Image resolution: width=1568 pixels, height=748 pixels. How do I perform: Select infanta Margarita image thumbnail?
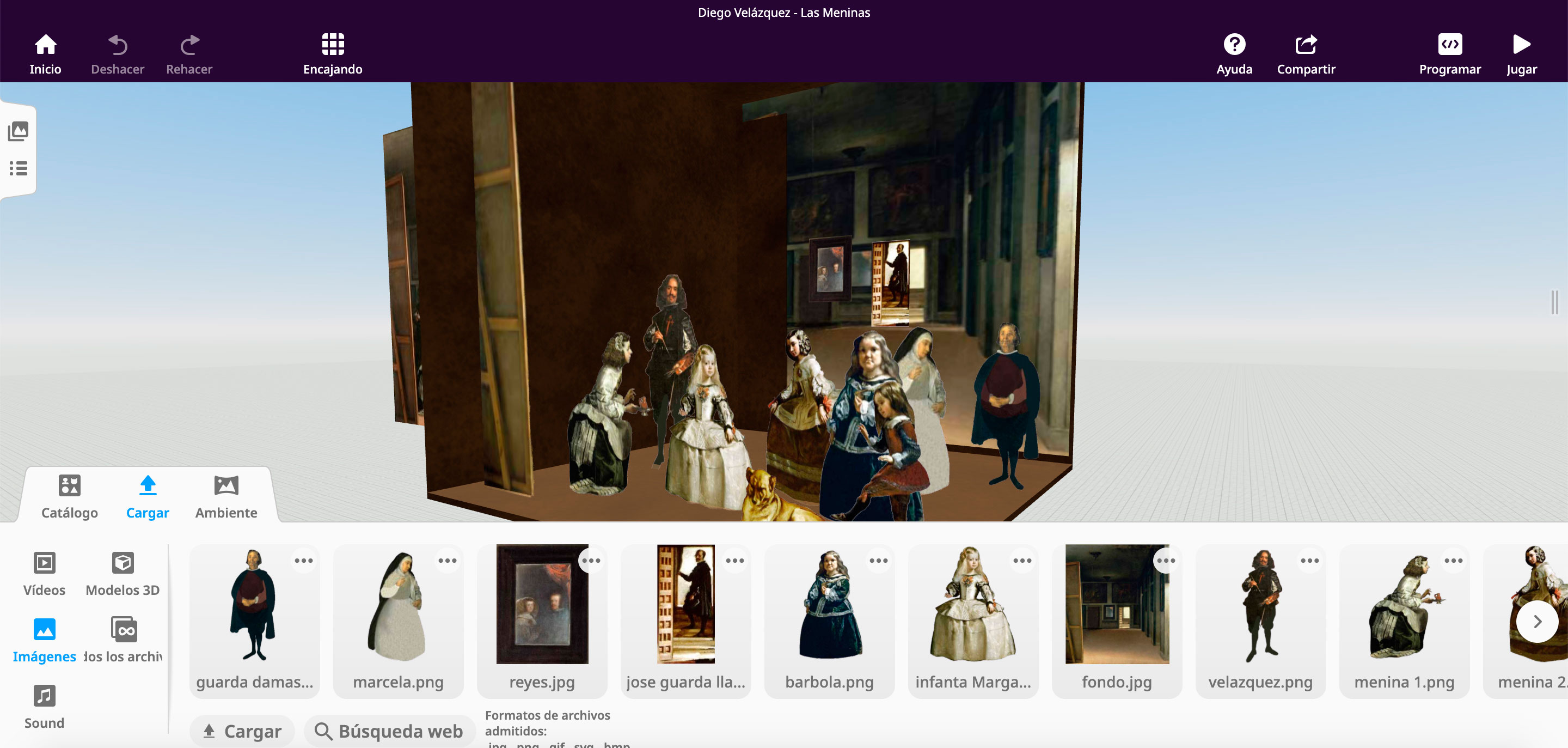pos(973,621)
